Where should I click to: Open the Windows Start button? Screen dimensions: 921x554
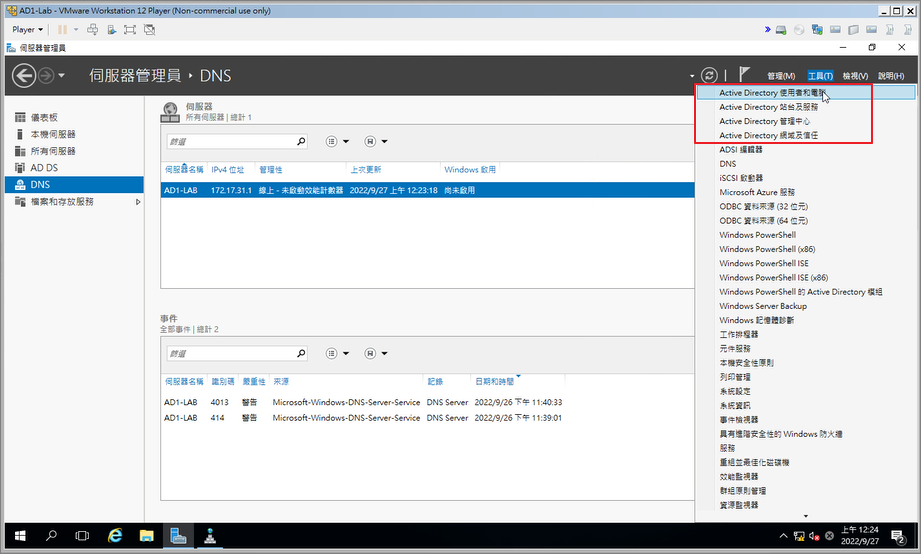click(x=20, y=536)
